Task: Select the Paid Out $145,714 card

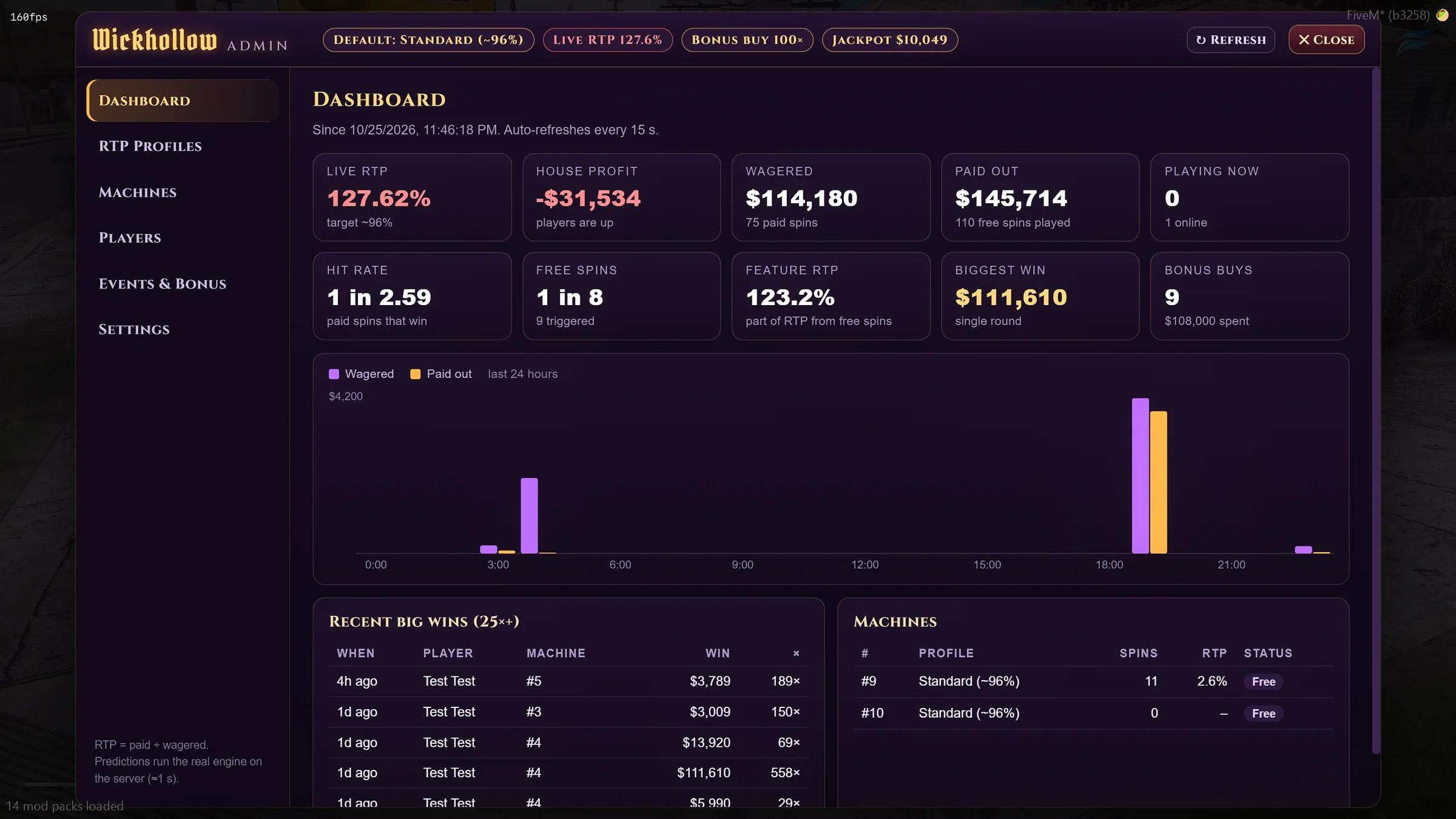Action: [x=1040, y=197]
